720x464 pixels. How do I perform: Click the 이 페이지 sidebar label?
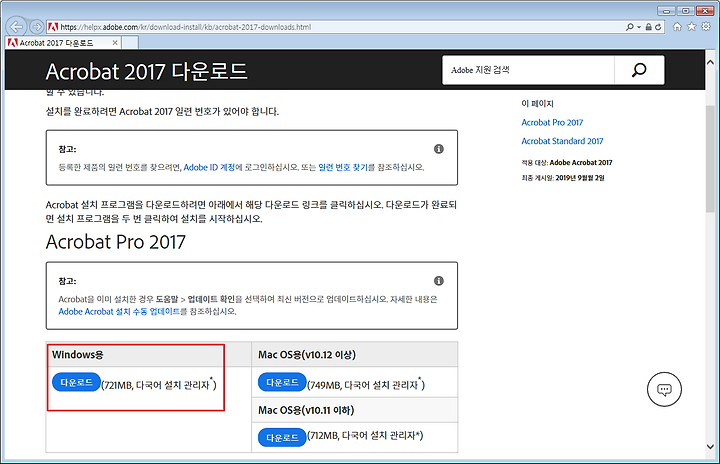(537, 104)
